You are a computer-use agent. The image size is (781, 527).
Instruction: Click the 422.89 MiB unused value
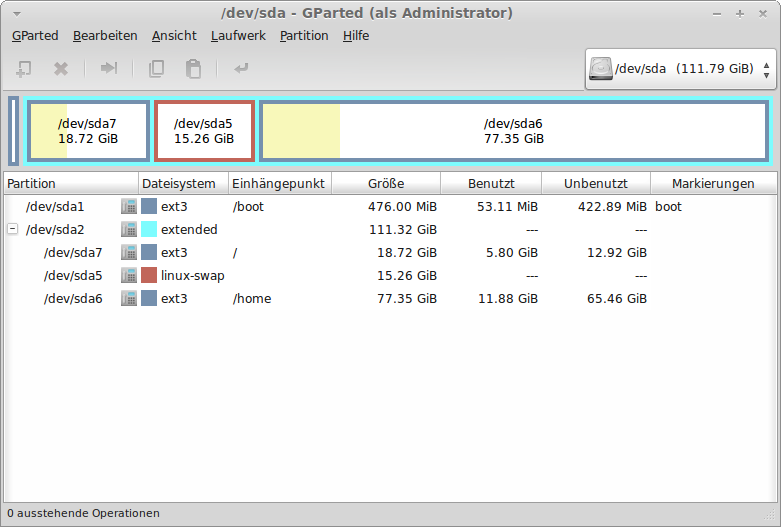coord(612,206)
